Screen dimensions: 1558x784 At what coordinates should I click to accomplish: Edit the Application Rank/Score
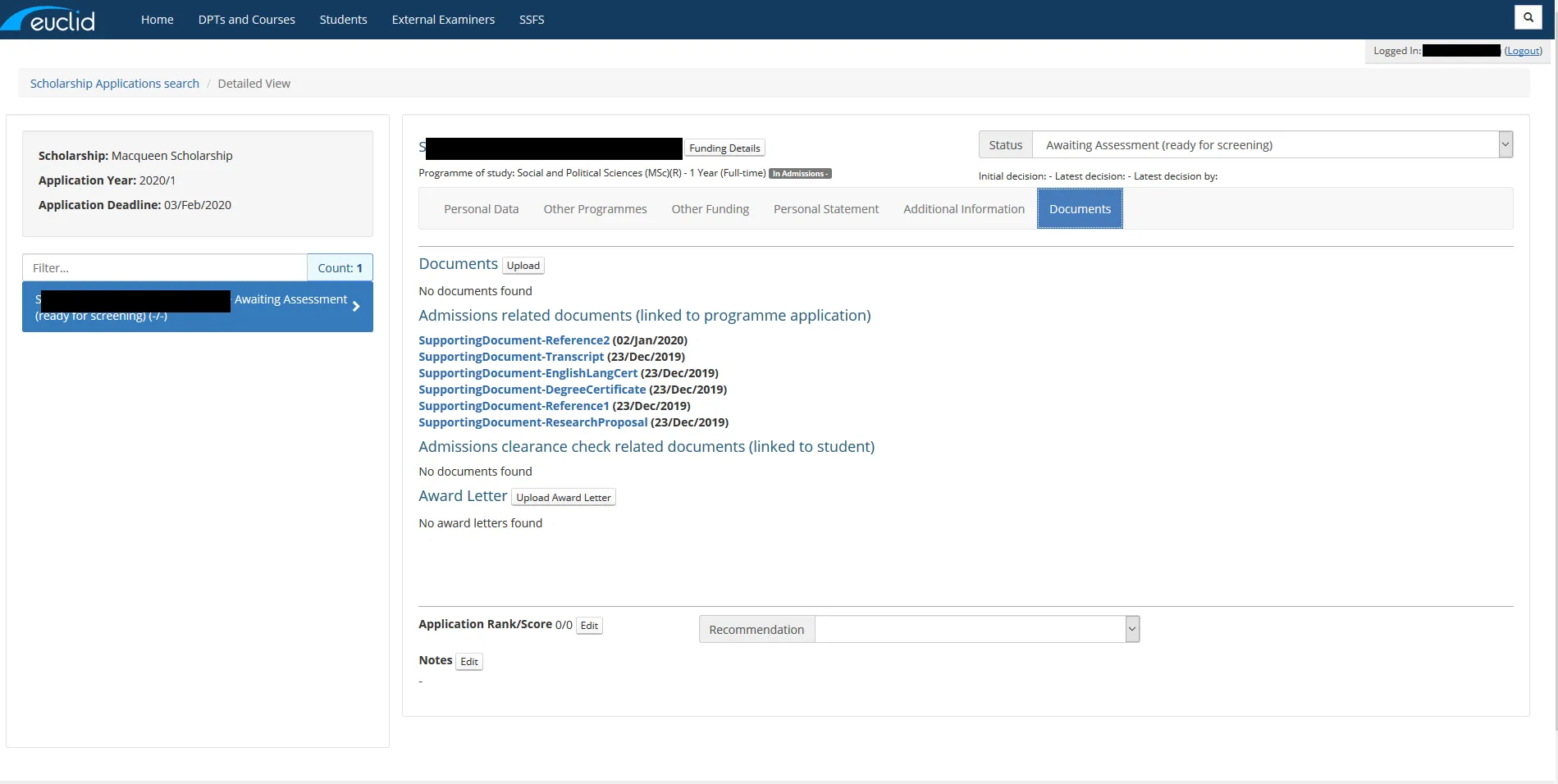589,626
